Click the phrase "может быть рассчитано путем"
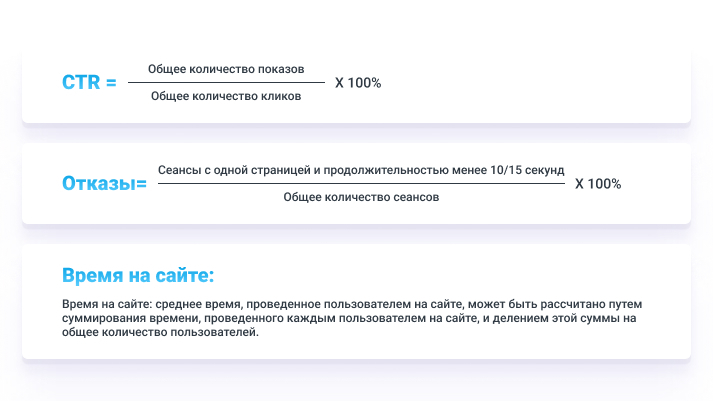Screen dimensions: 713x401 point(553,303)
